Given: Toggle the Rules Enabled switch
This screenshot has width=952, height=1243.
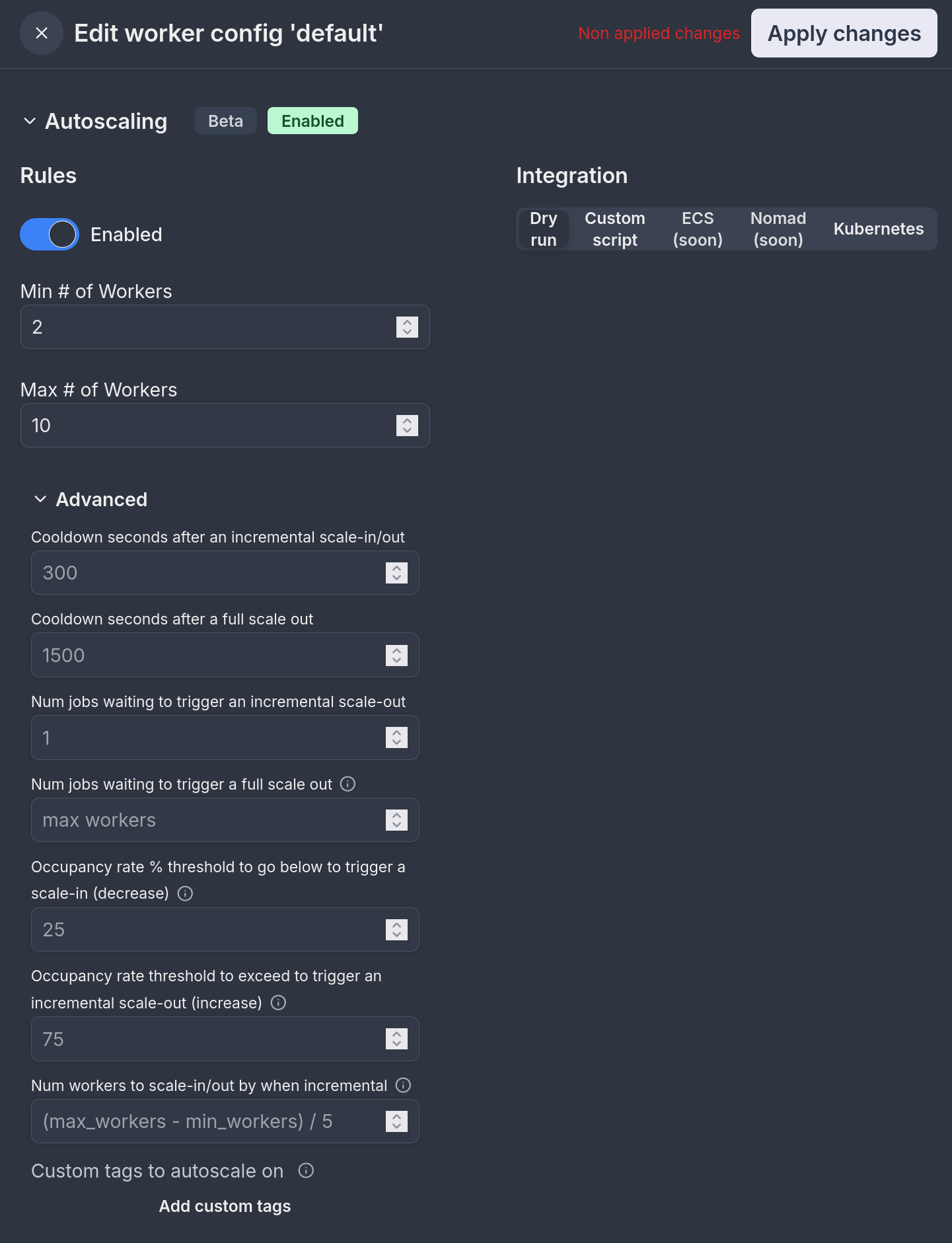Looking at the screenshot, I should (50, 235).
